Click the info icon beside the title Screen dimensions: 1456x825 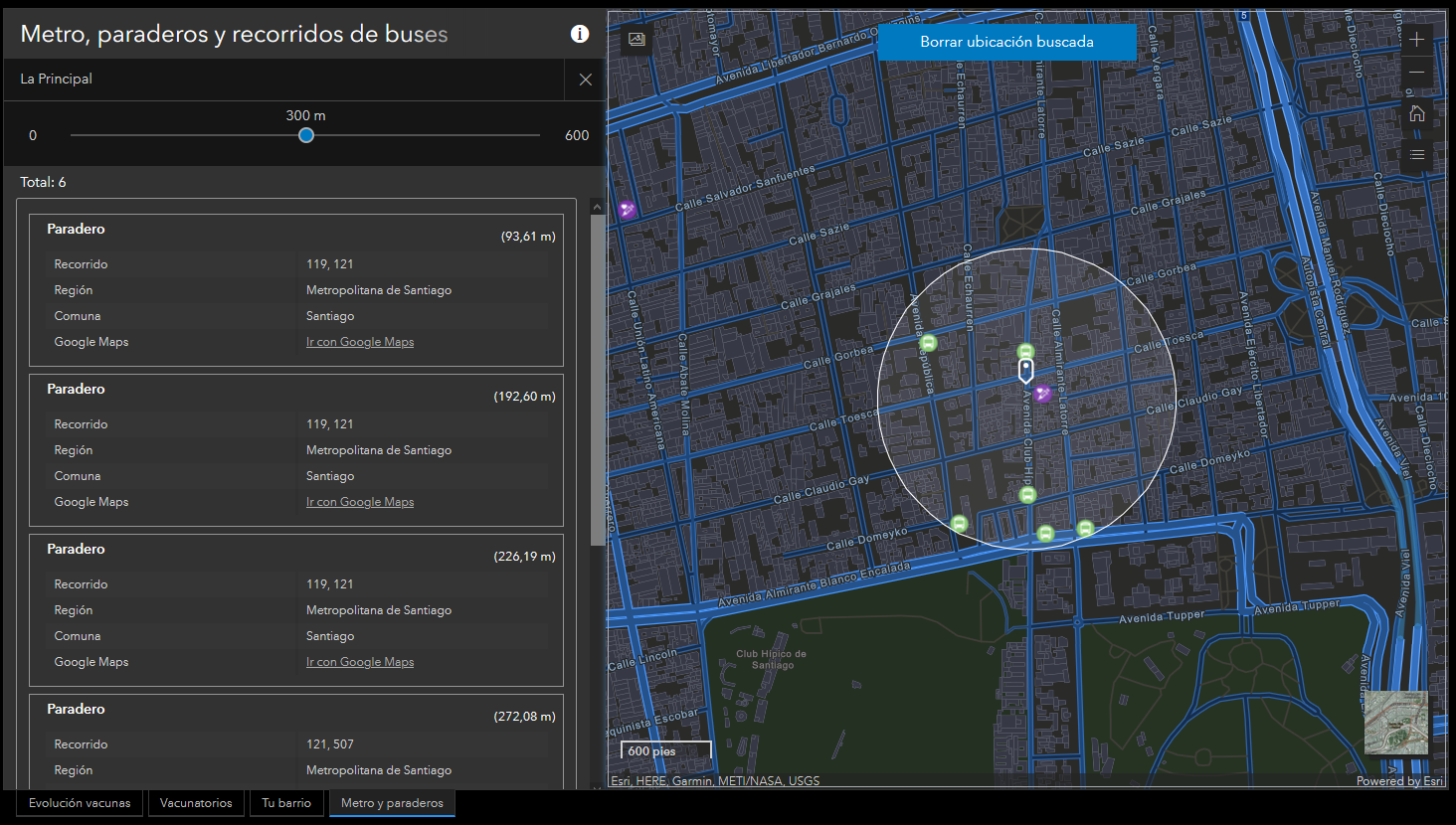click(580, 34)
